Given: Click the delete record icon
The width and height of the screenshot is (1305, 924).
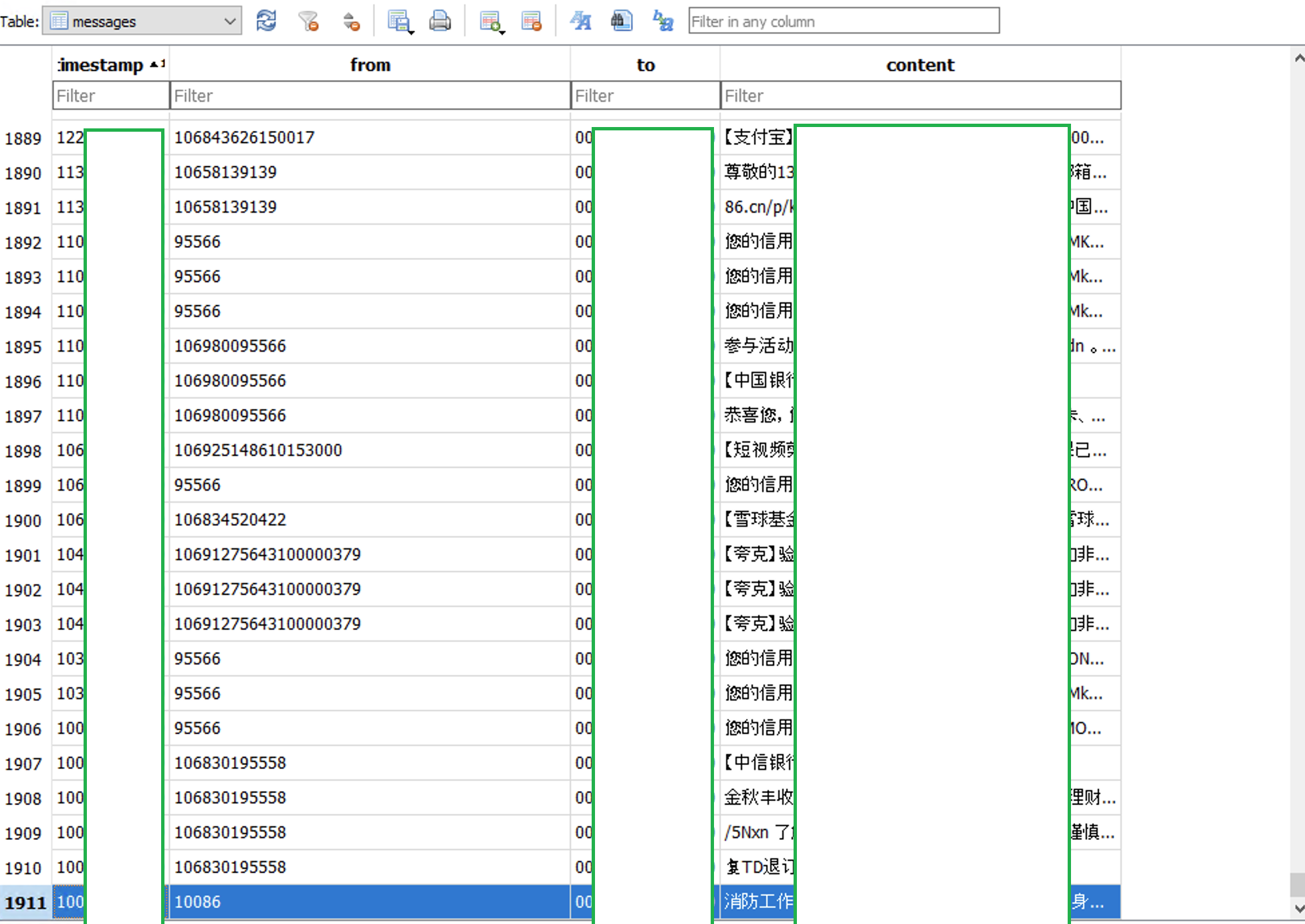Looking at the screenshot, I should point(531,21).
